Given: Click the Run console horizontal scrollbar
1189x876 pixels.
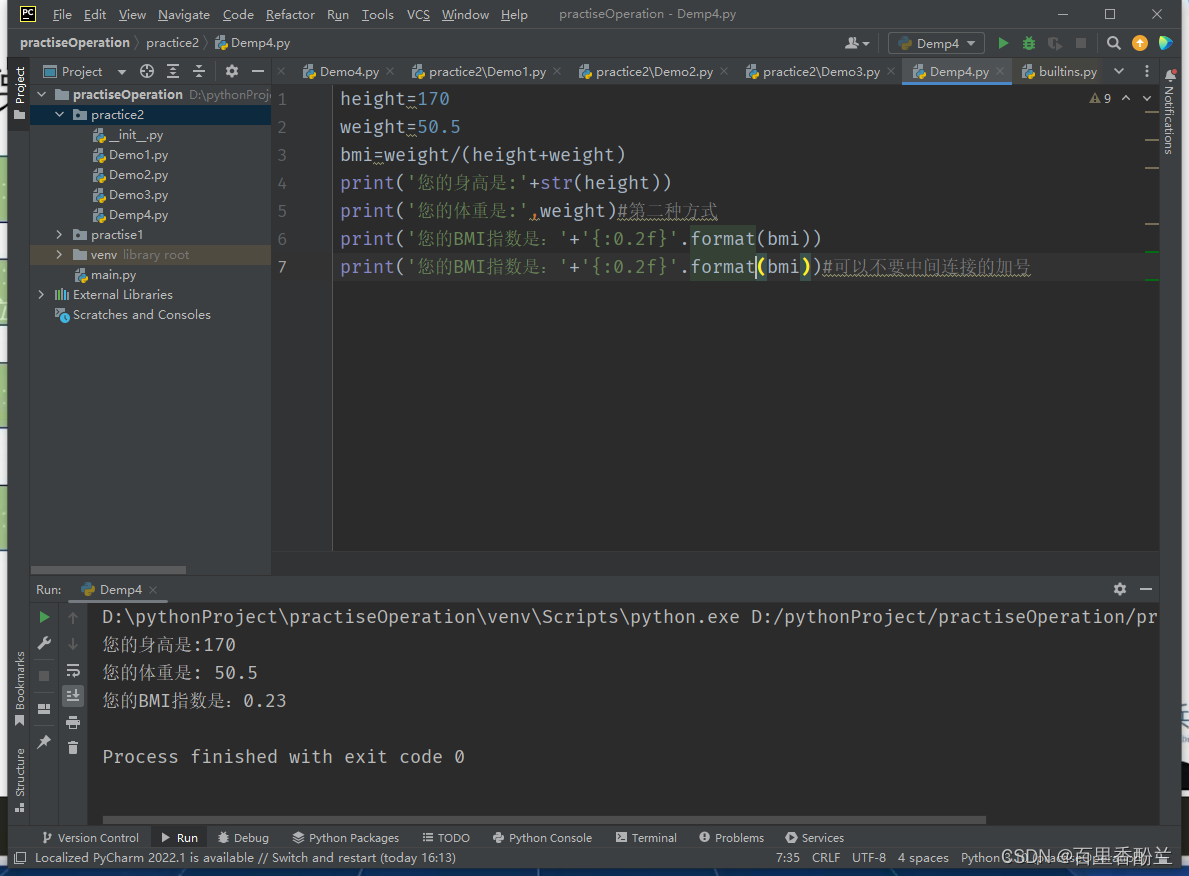Looking at the screenshot, I should tap(544, 820).
